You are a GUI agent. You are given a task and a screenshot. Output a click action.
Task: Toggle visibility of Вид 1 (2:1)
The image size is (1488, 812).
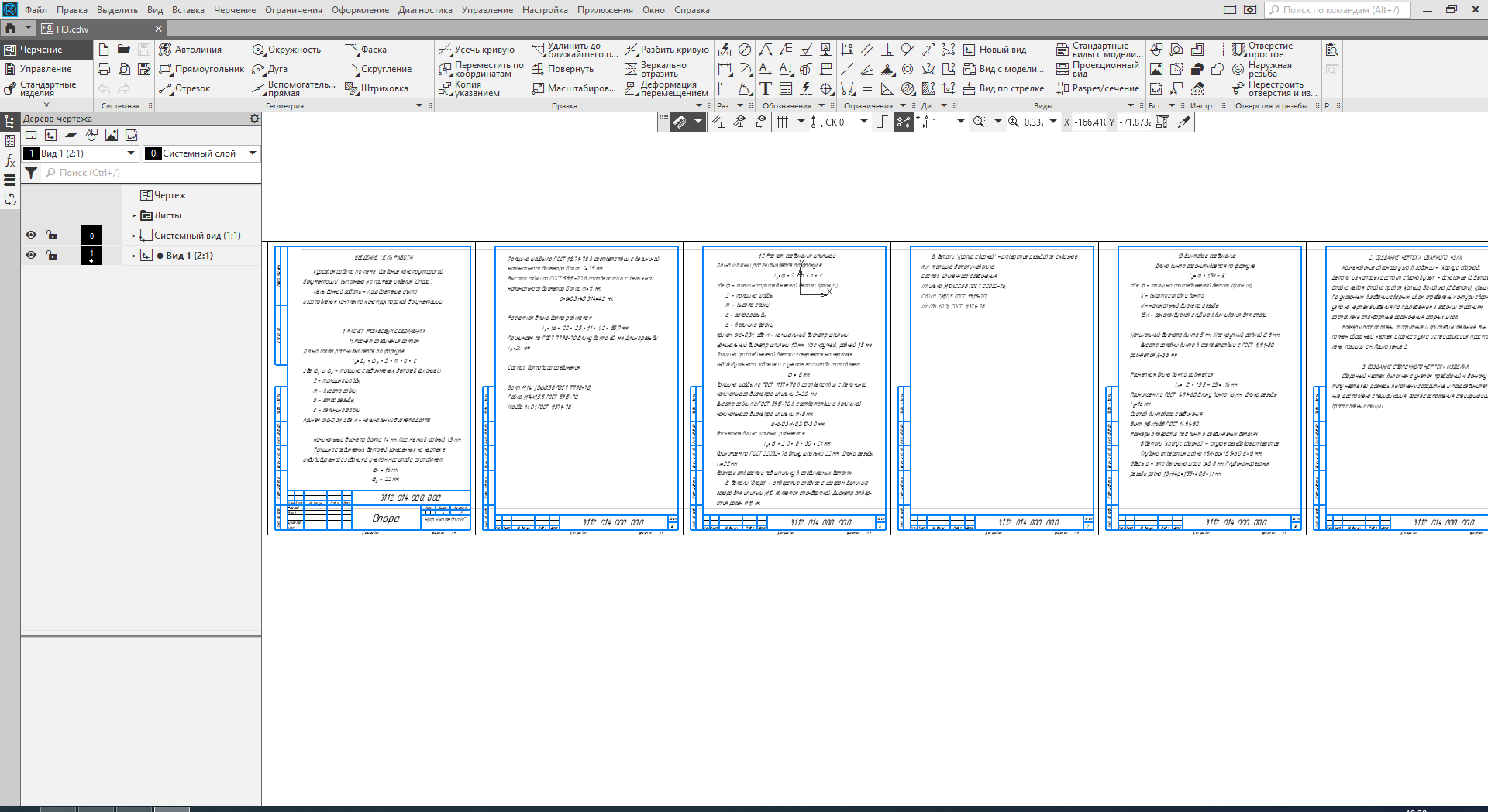31,255
